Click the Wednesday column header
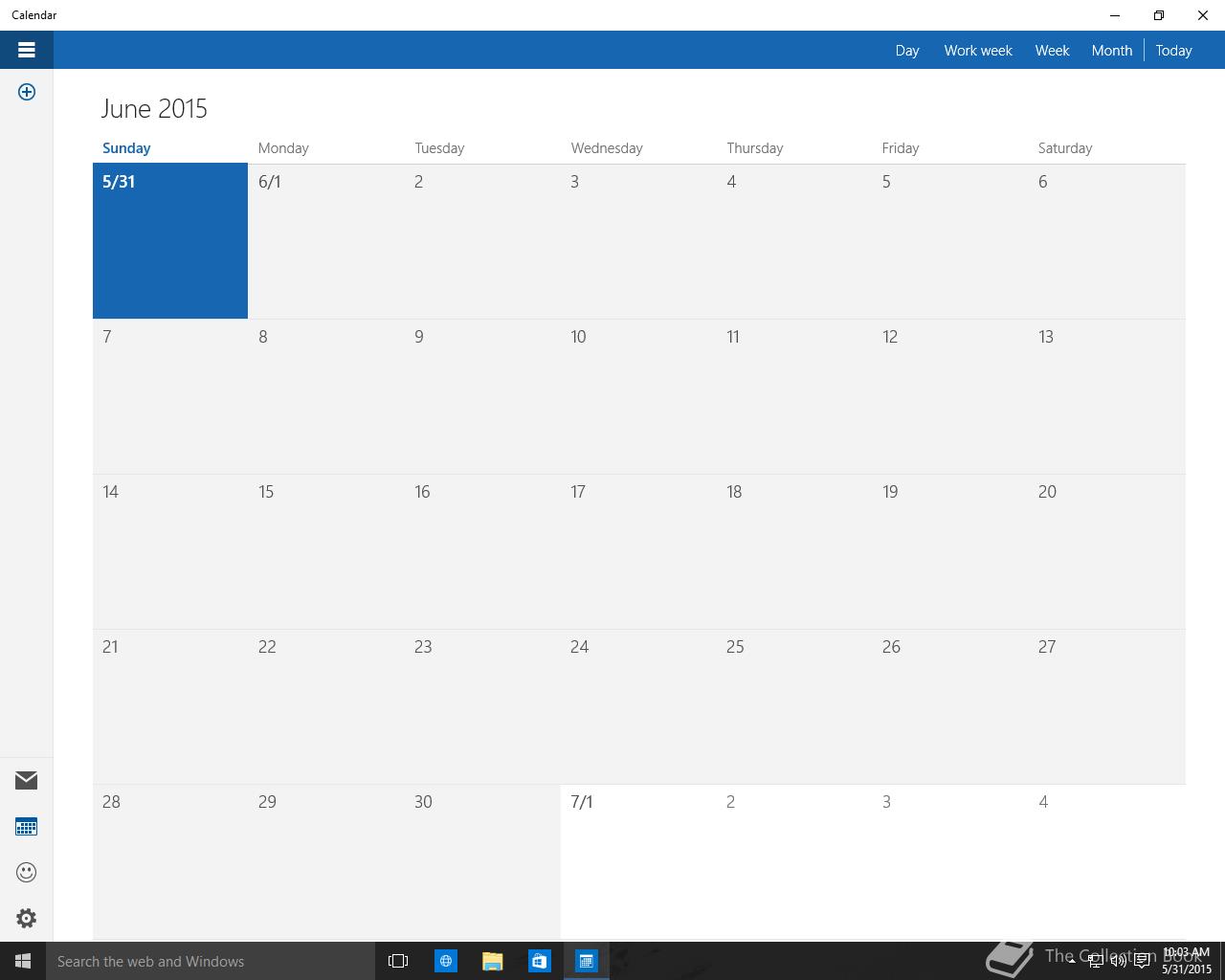The image size is (1225, 980). point(607,147)
